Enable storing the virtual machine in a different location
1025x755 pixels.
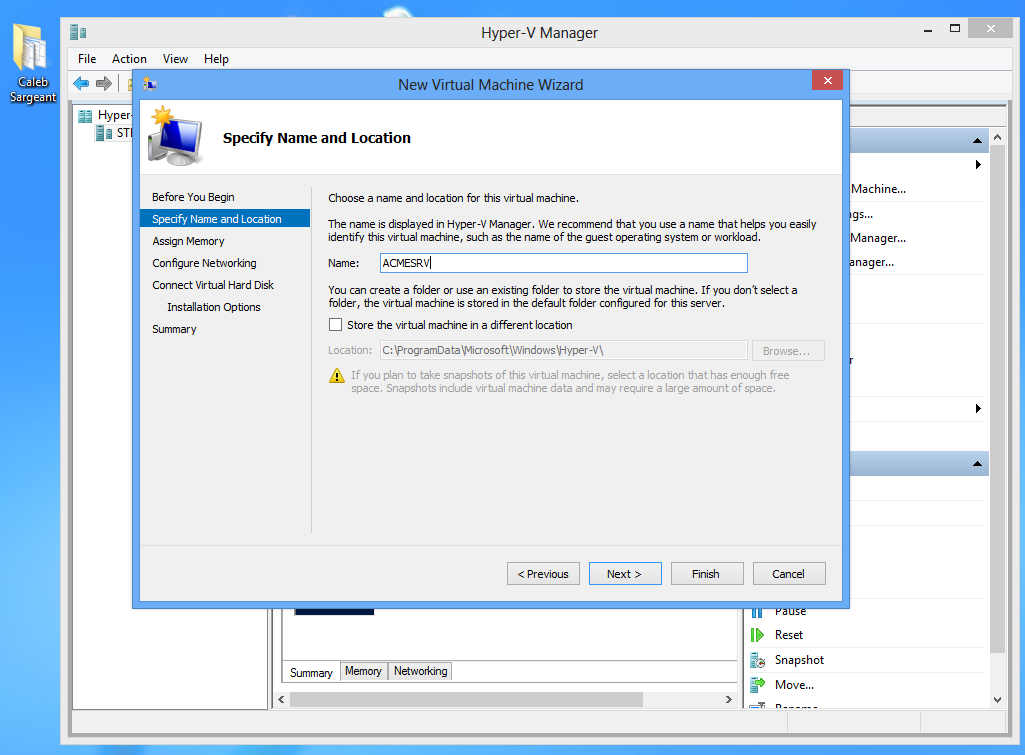pos(335,325)
